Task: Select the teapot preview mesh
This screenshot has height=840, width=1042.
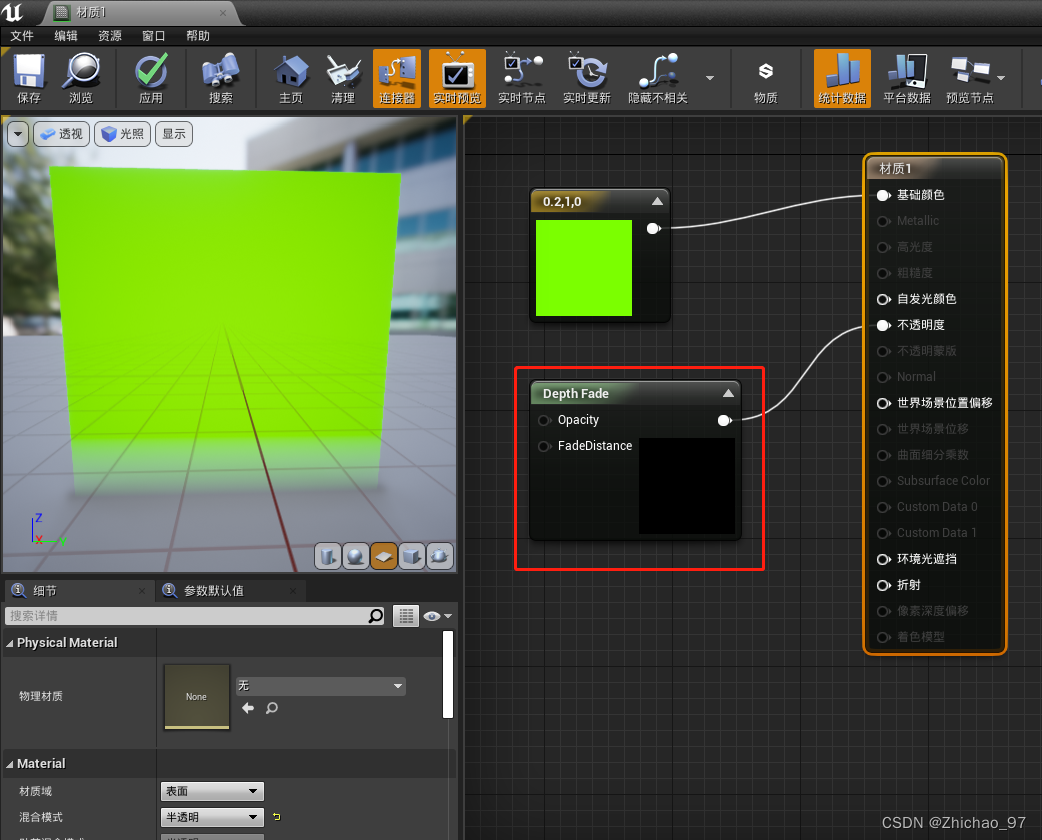Action: (x=440, y=556)
